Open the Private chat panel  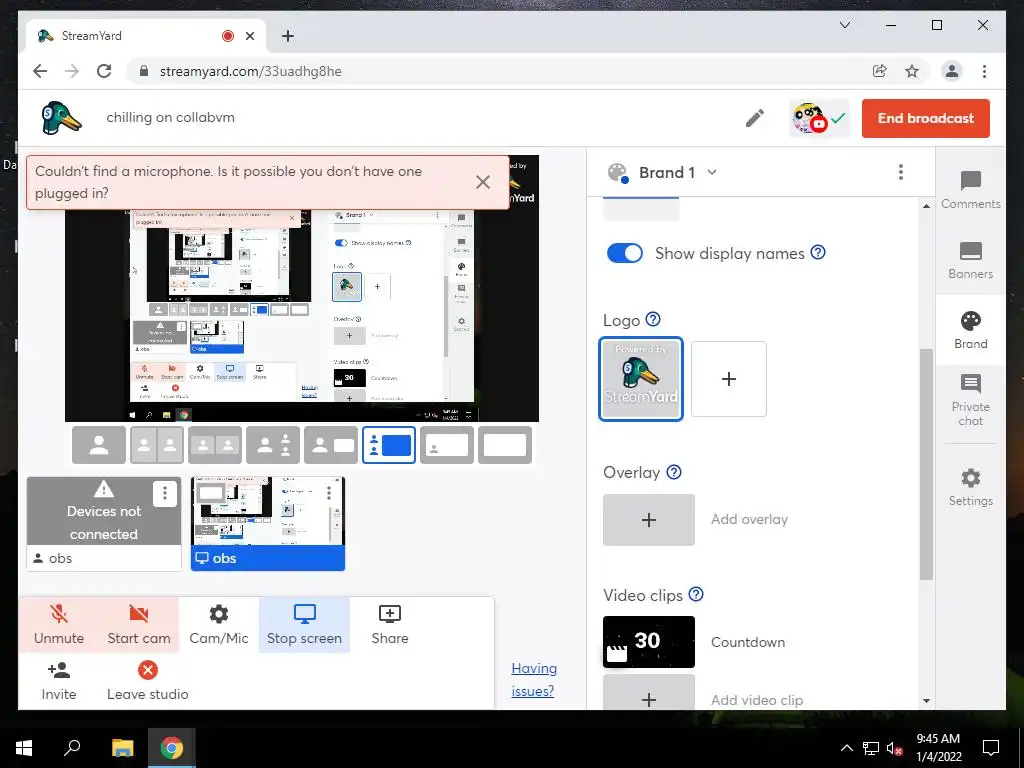(970, 400)
